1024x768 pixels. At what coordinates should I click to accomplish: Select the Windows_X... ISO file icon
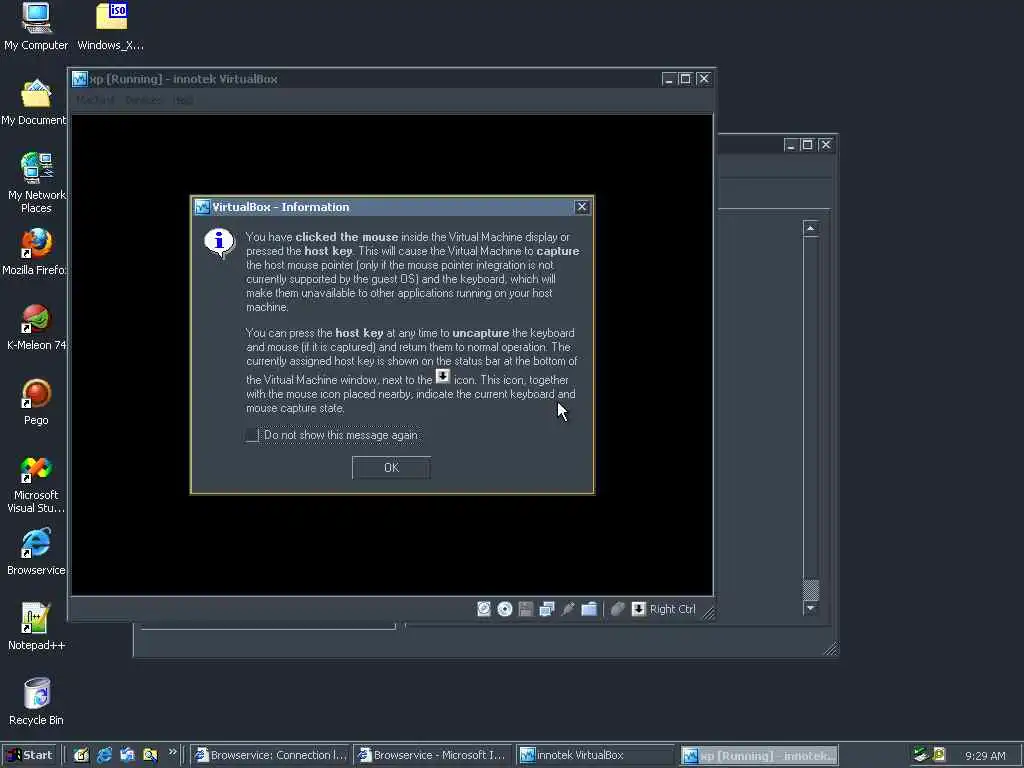click(x=111, y=26)
